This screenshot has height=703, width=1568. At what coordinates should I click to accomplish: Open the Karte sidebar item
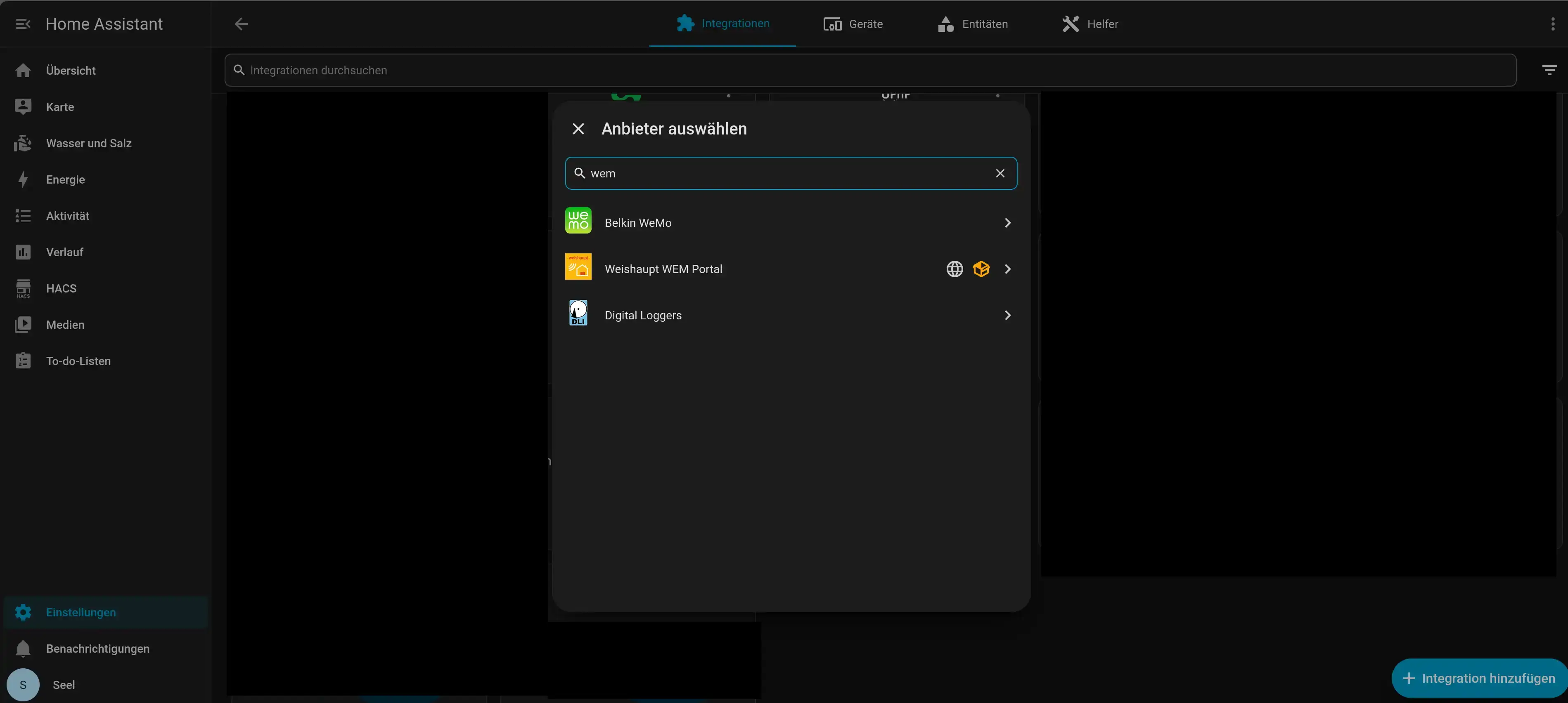[x=106, y=107]
